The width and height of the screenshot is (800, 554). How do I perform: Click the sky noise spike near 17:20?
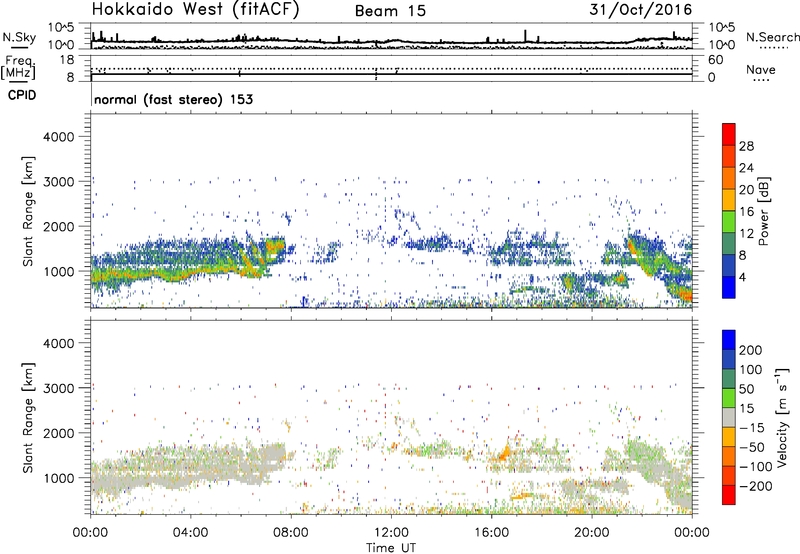(x=525, y=36)
